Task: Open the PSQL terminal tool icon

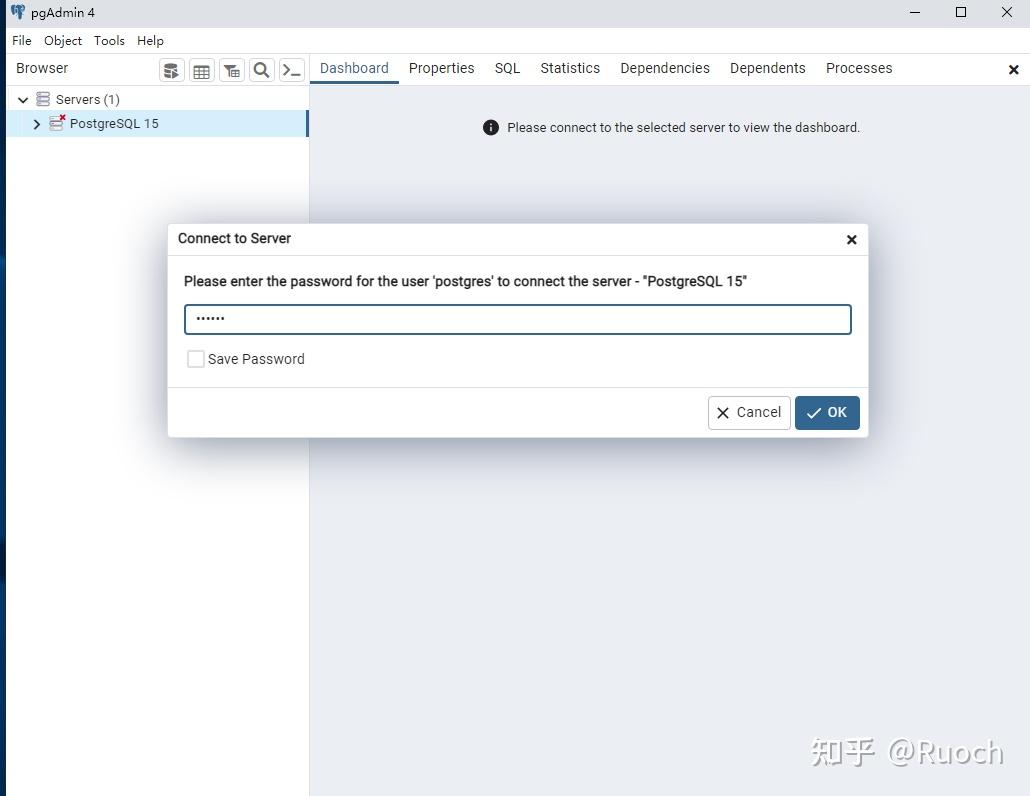Action: [x=291, y=70]
